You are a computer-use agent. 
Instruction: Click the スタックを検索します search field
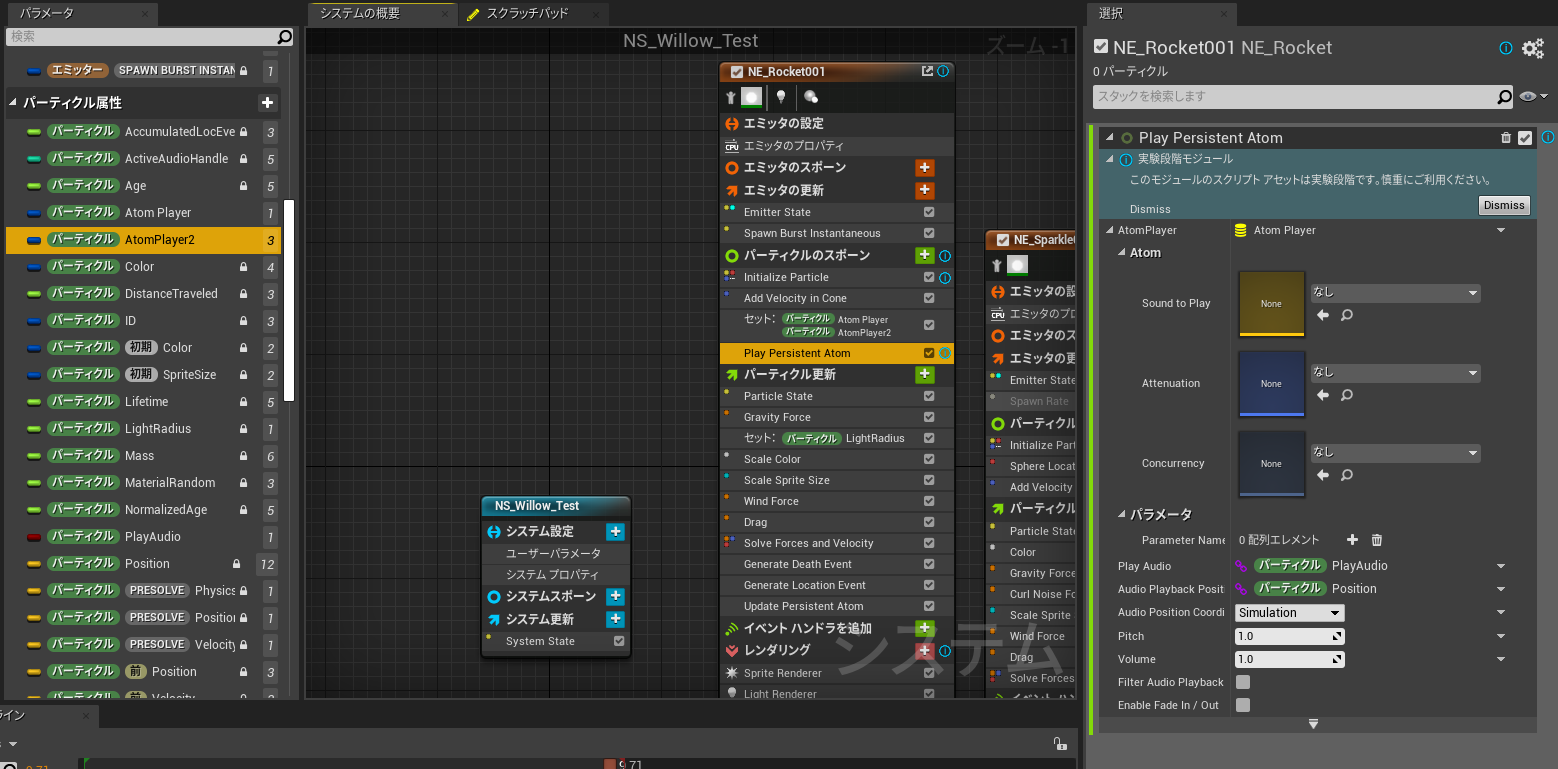pyautogui.click(x=1294, y=97)
